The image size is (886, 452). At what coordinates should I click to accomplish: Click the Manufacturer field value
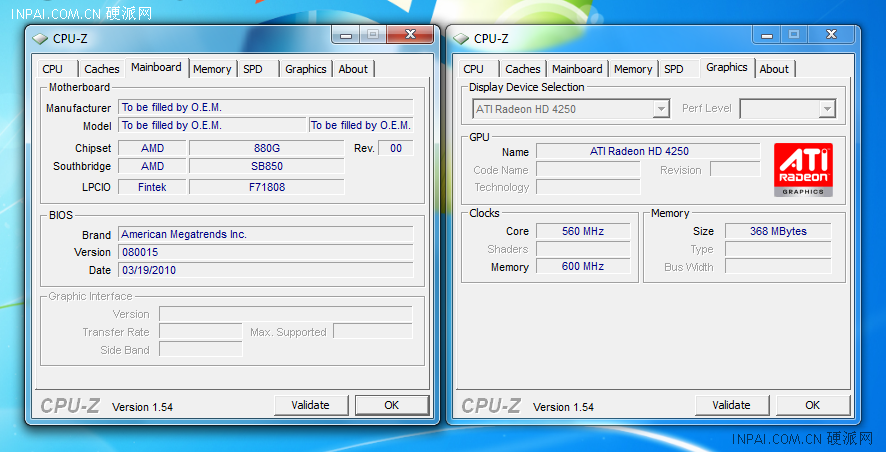[266, 107]
